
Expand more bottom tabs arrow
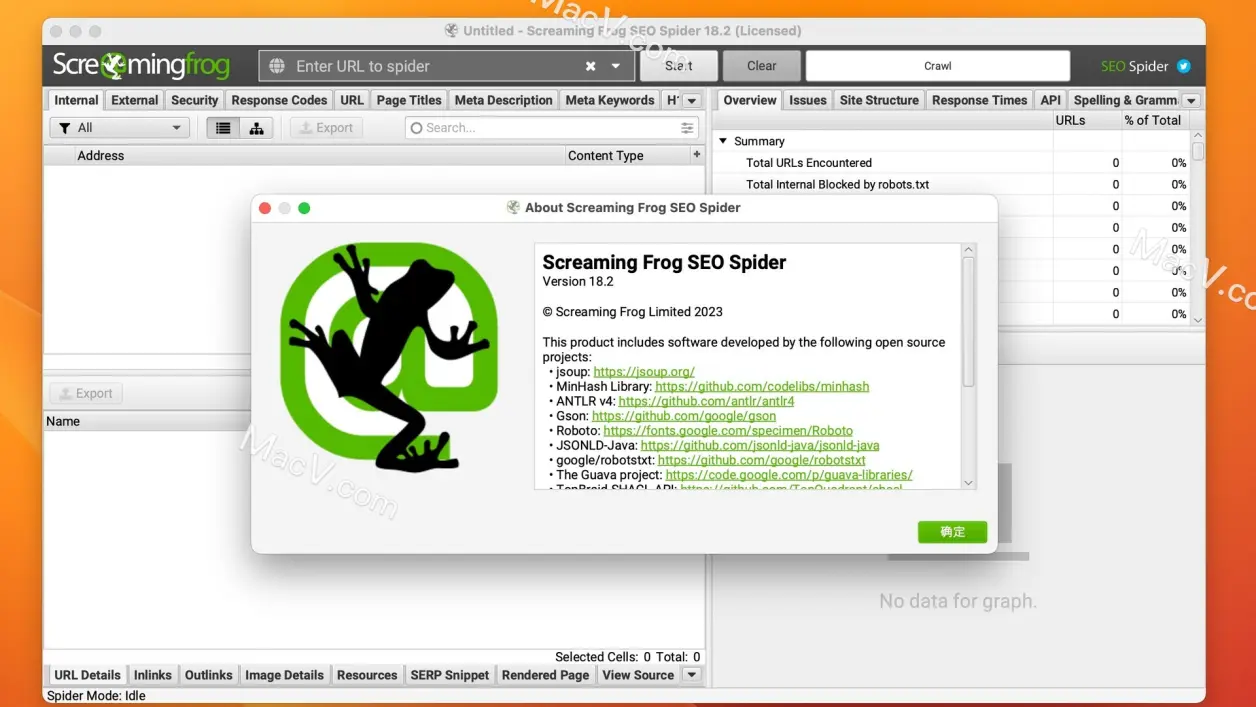(x=691, y=675)
